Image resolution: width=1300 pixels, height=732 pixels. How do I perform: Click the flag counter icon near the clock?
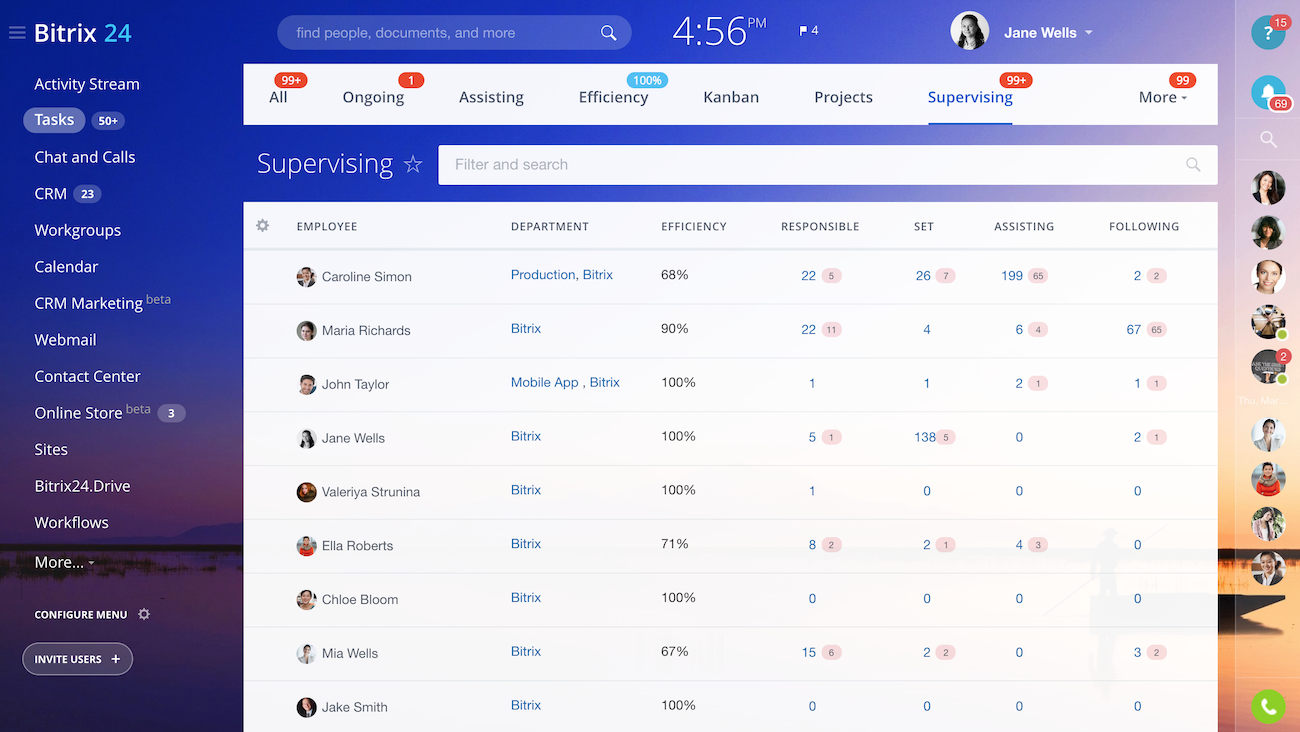coord(808,31)
